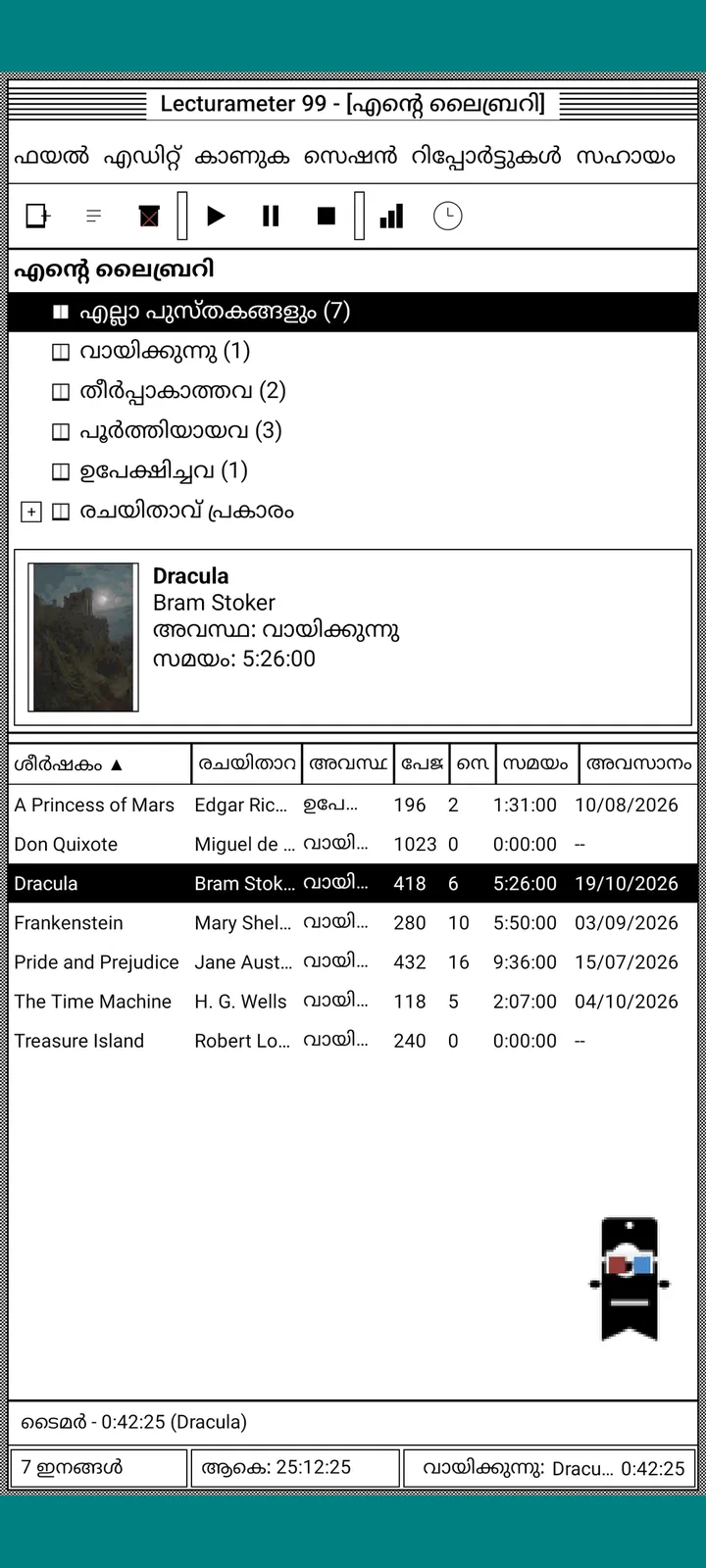Sort by ശീർഷകം column header
The image size is (706, 1568).
99,764
